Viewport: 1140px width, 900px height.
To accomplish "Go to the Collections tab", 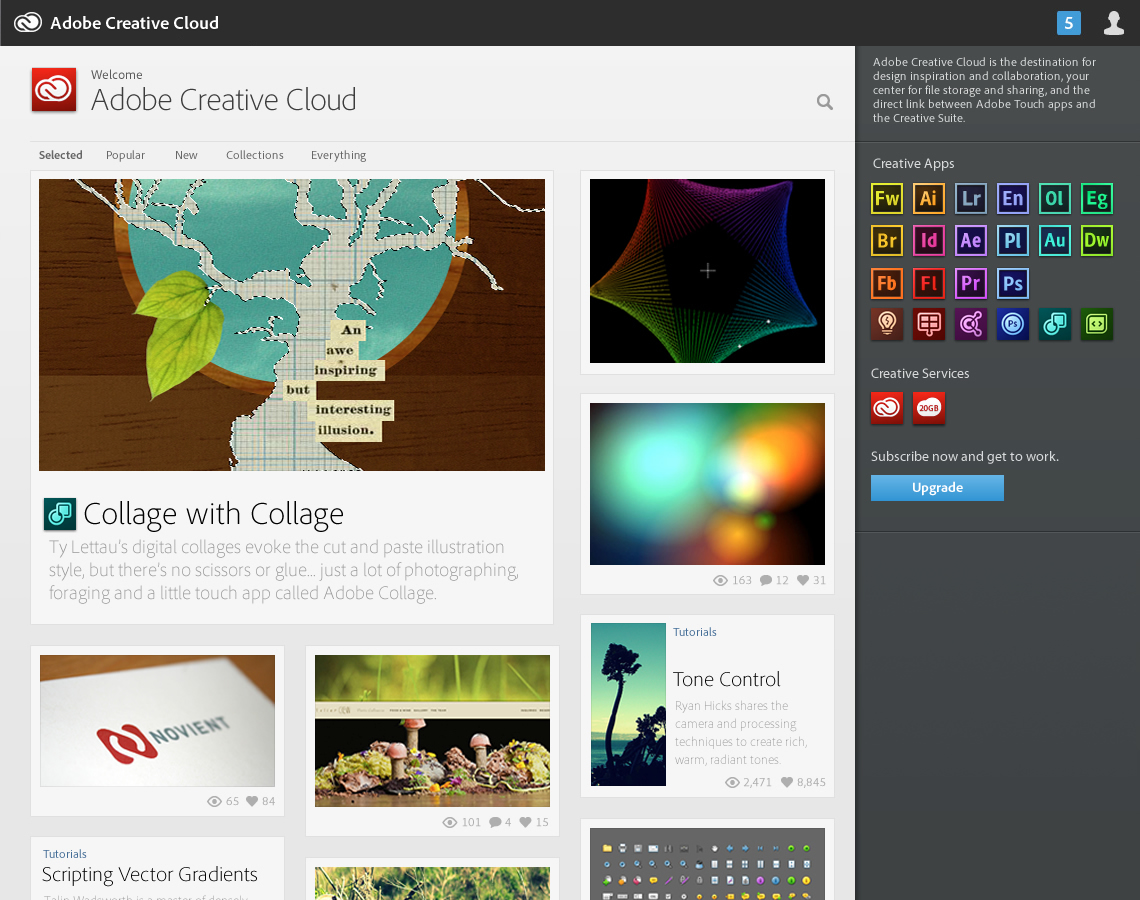I will [x=254, y=155].
